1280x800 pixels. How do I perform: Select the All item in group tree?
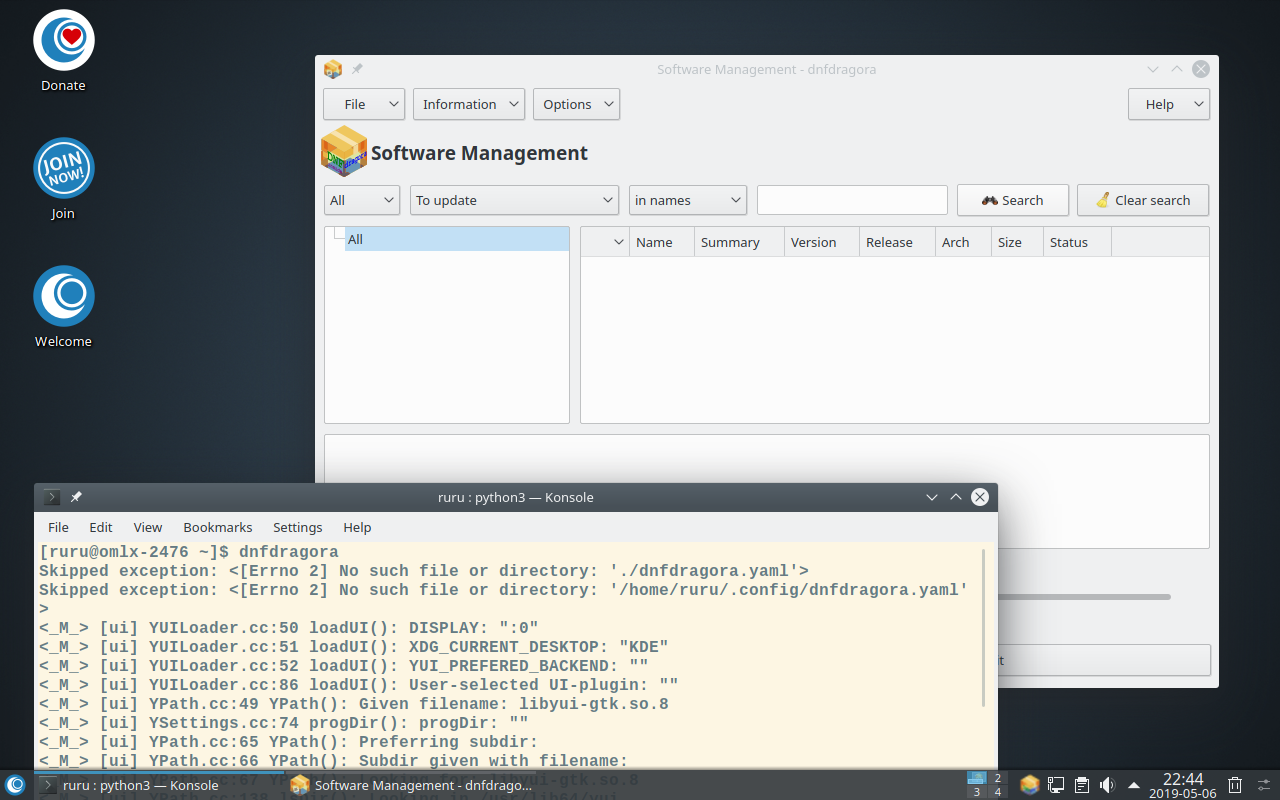[x=457, y=239]
